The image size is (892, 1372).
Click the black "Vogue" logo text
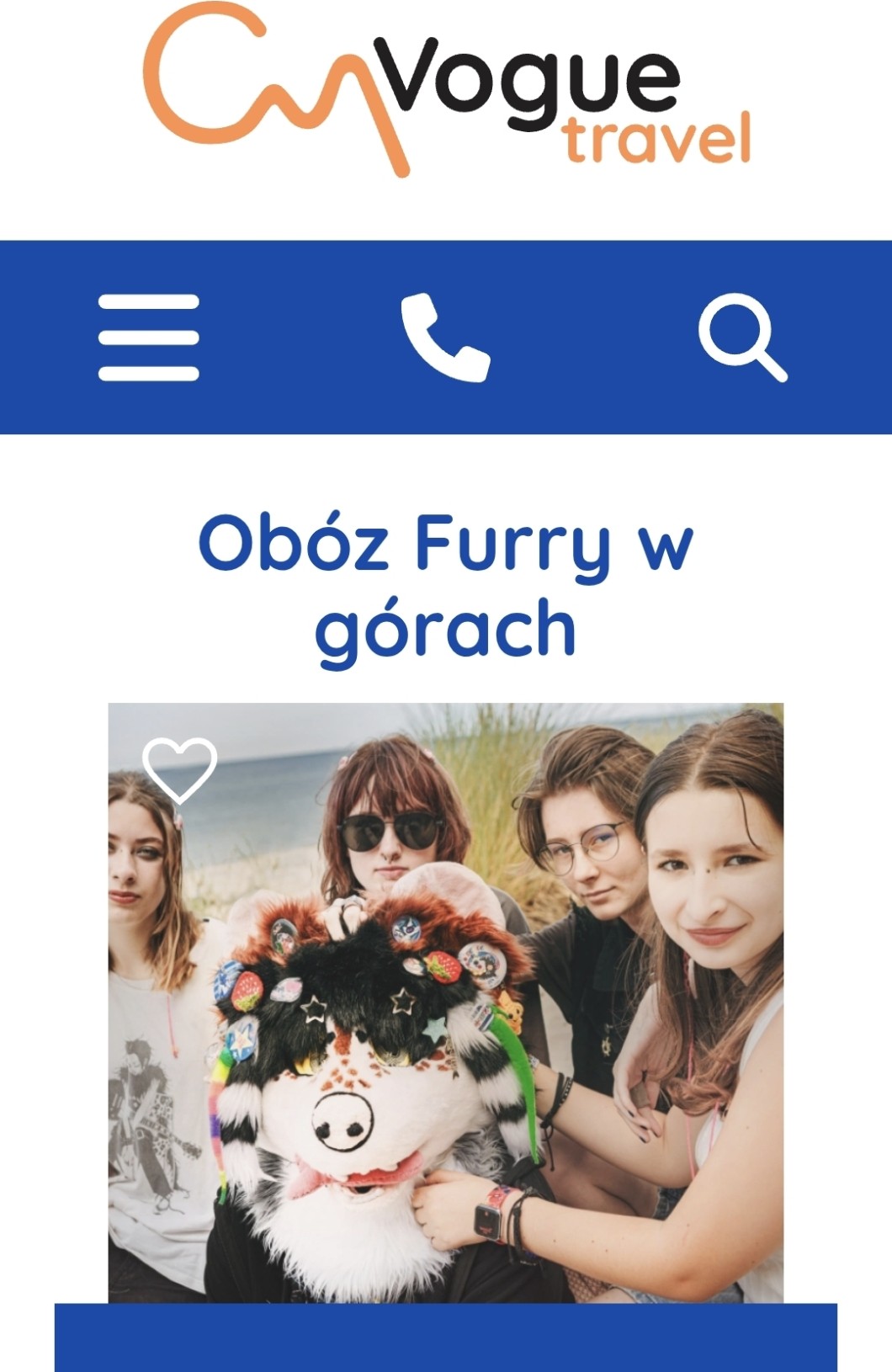pos(528,84)
